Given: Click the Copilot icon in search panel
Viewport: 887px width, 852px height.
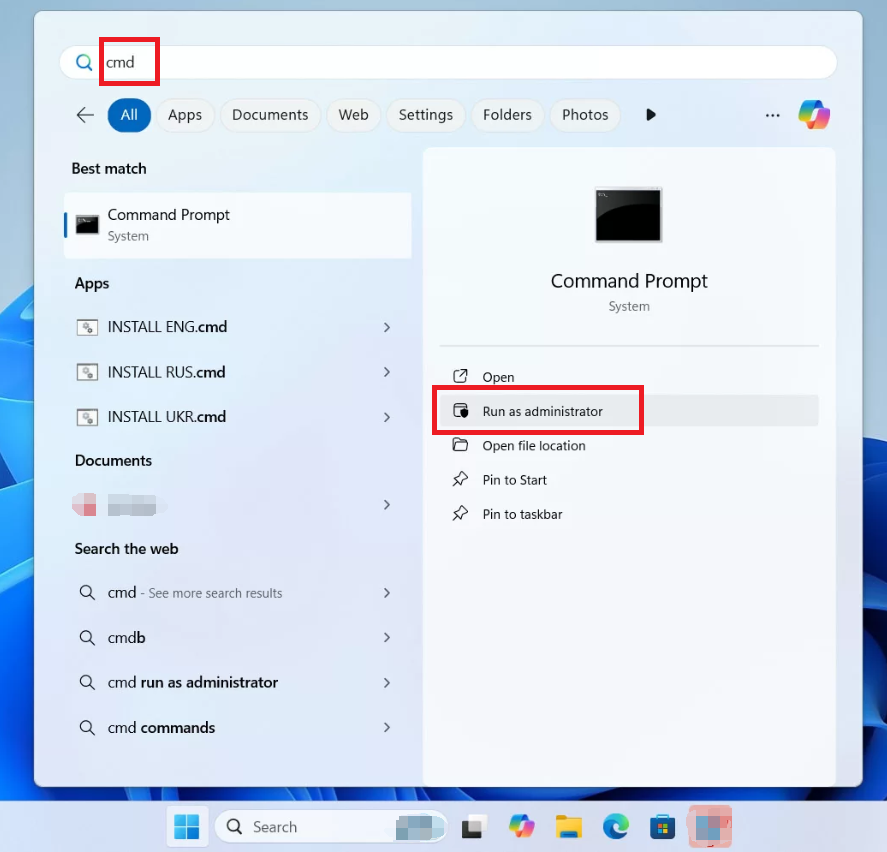Looking at the screenshot, I should (814, 115).
